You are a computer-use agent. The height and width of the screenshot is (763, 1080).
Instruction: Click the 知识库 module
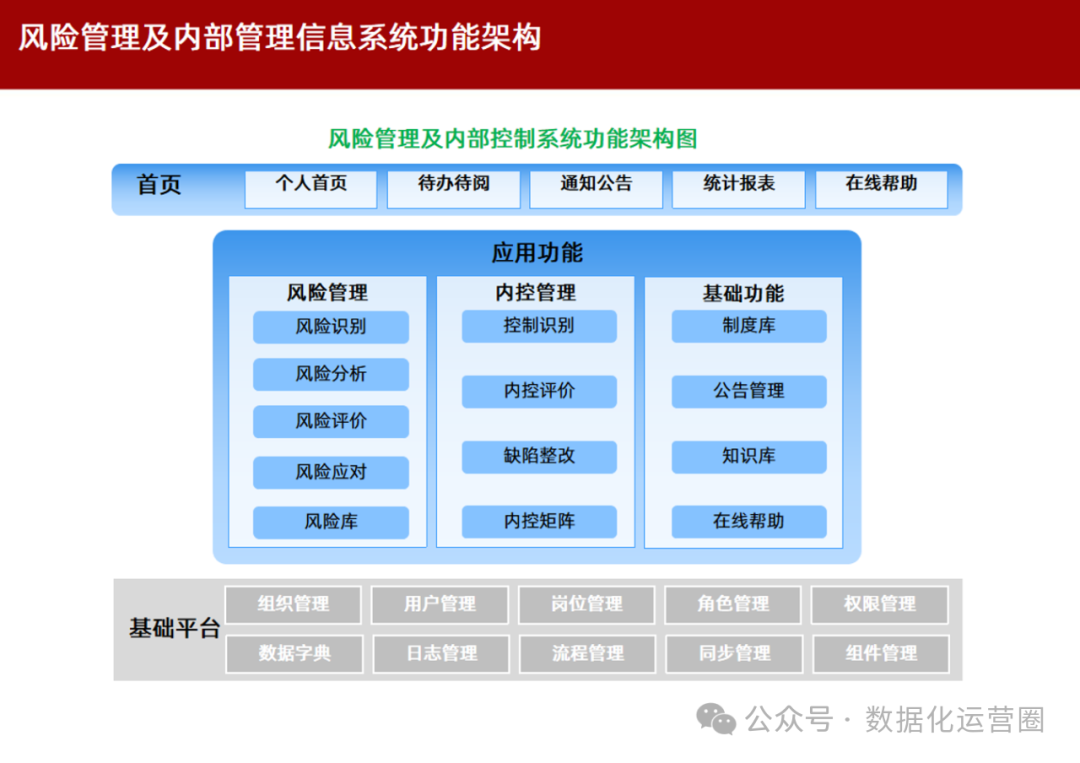pyautogui.click(x=749, y=457)
